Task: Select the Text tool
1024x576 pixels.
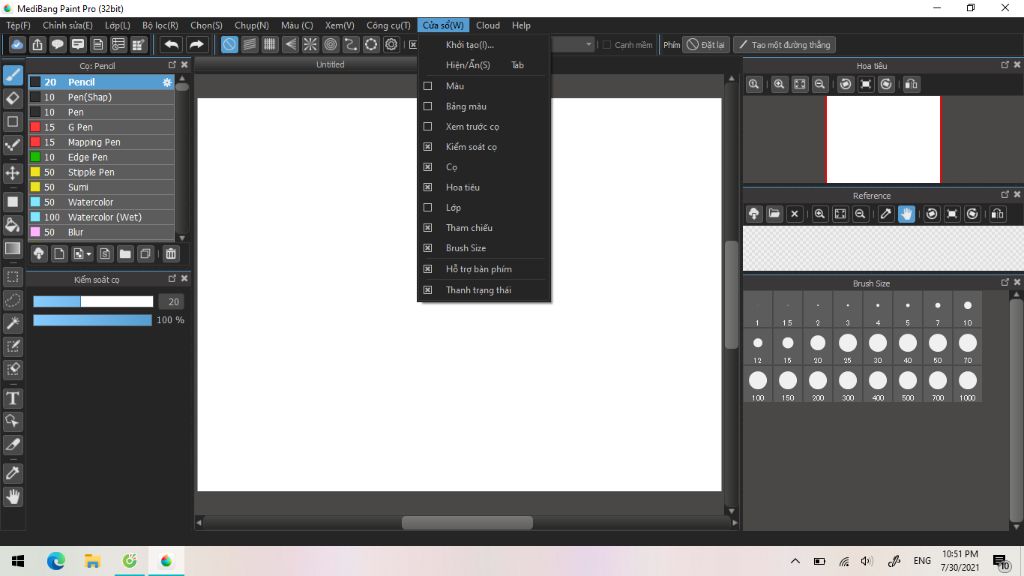Action: pyautogui.click(x=12, y=398)
